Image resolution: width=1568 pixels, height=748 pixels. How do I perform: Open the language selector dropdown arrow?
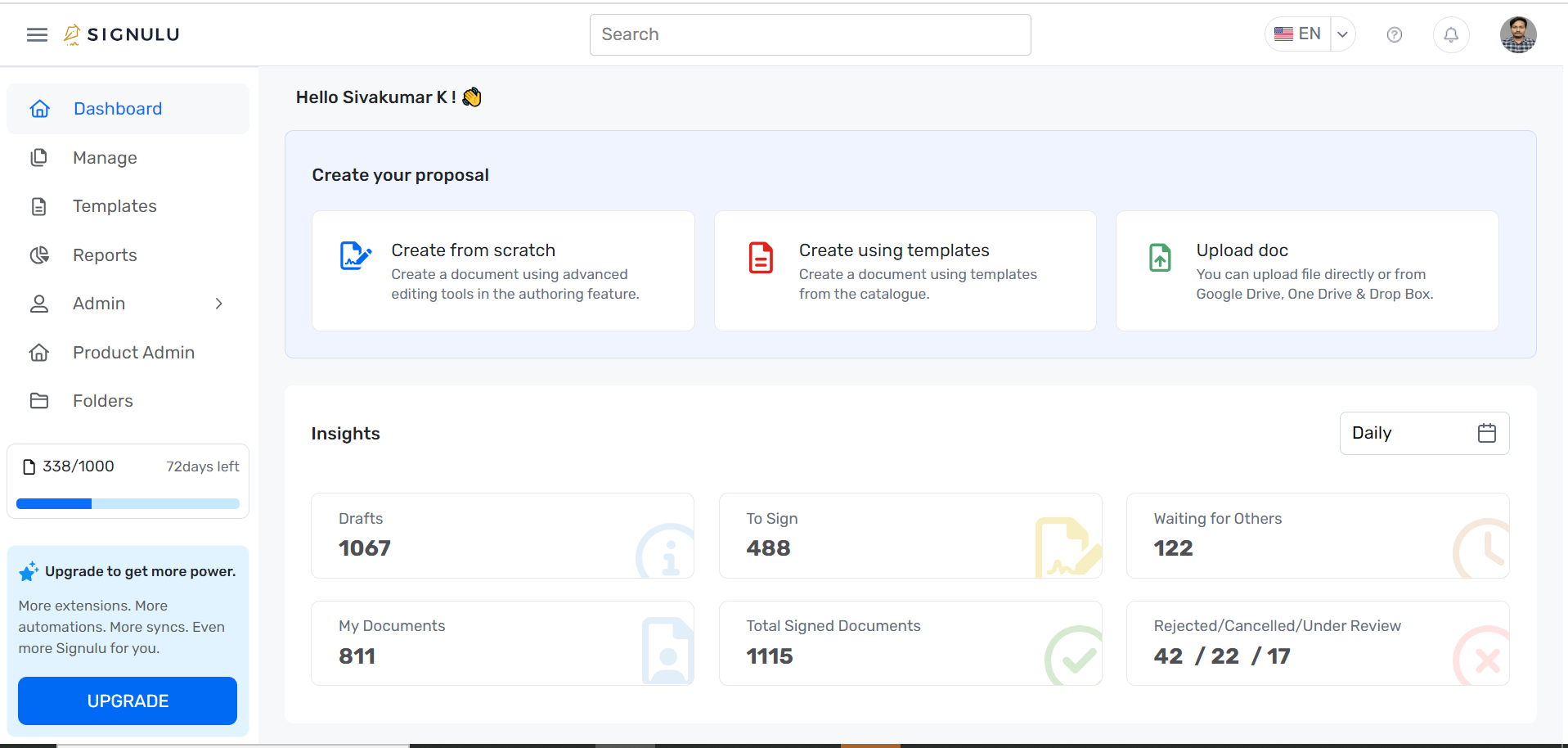tap(1341, 34)
